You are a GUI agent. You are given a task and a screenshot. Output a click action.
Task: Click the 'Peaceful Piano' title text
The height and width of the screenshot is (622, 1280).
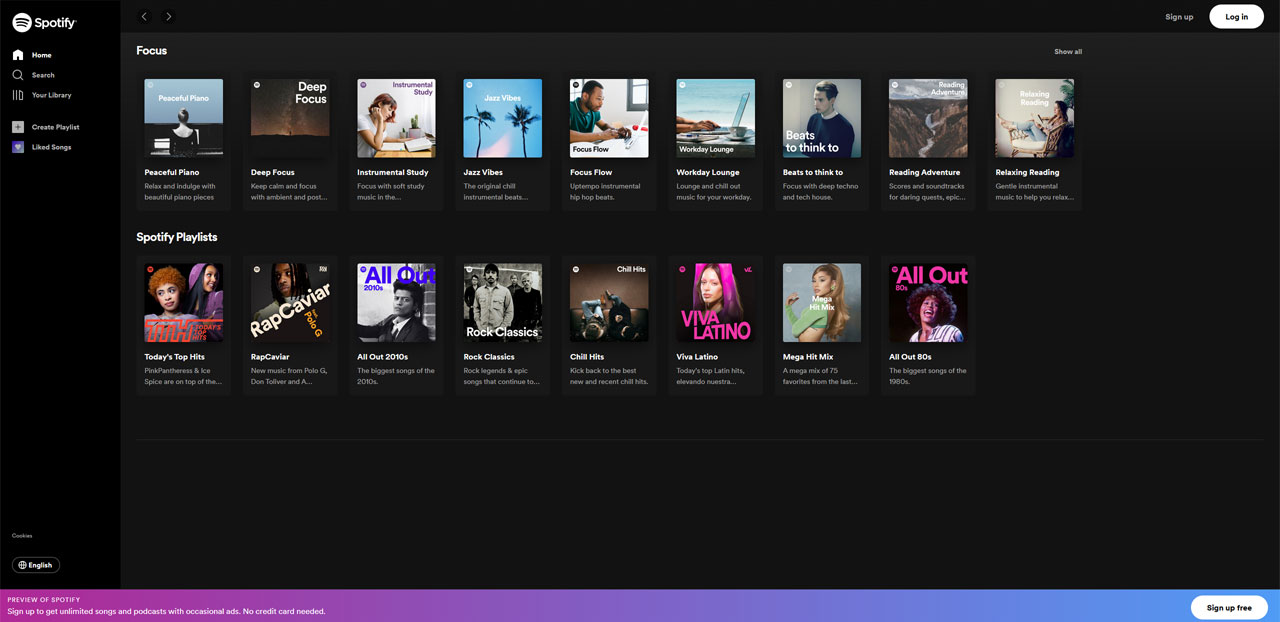tap(172, 172)
